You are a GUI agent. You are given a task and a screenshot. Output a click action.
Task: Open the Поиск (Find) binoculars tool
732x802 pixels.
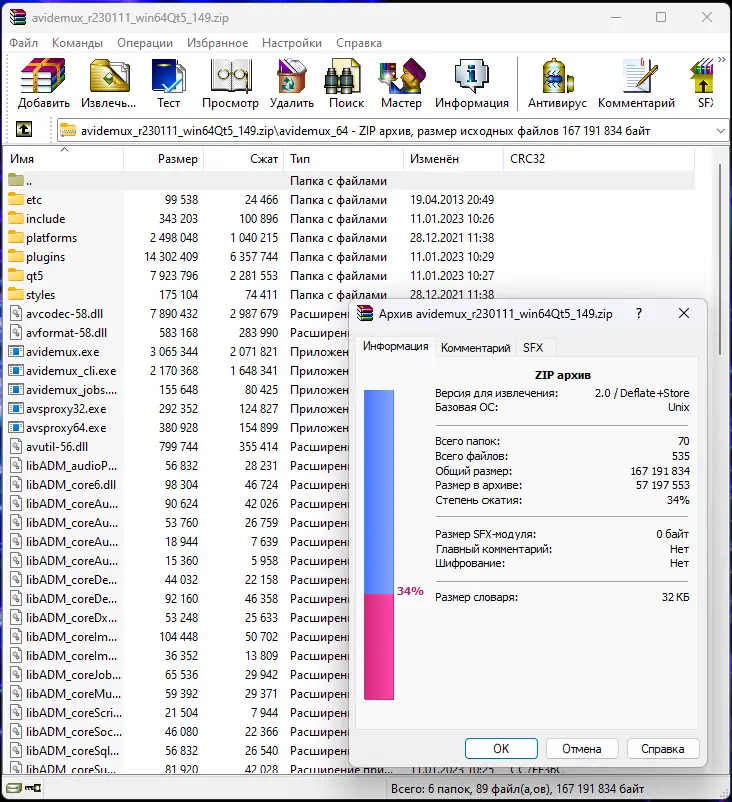(346, 83)
